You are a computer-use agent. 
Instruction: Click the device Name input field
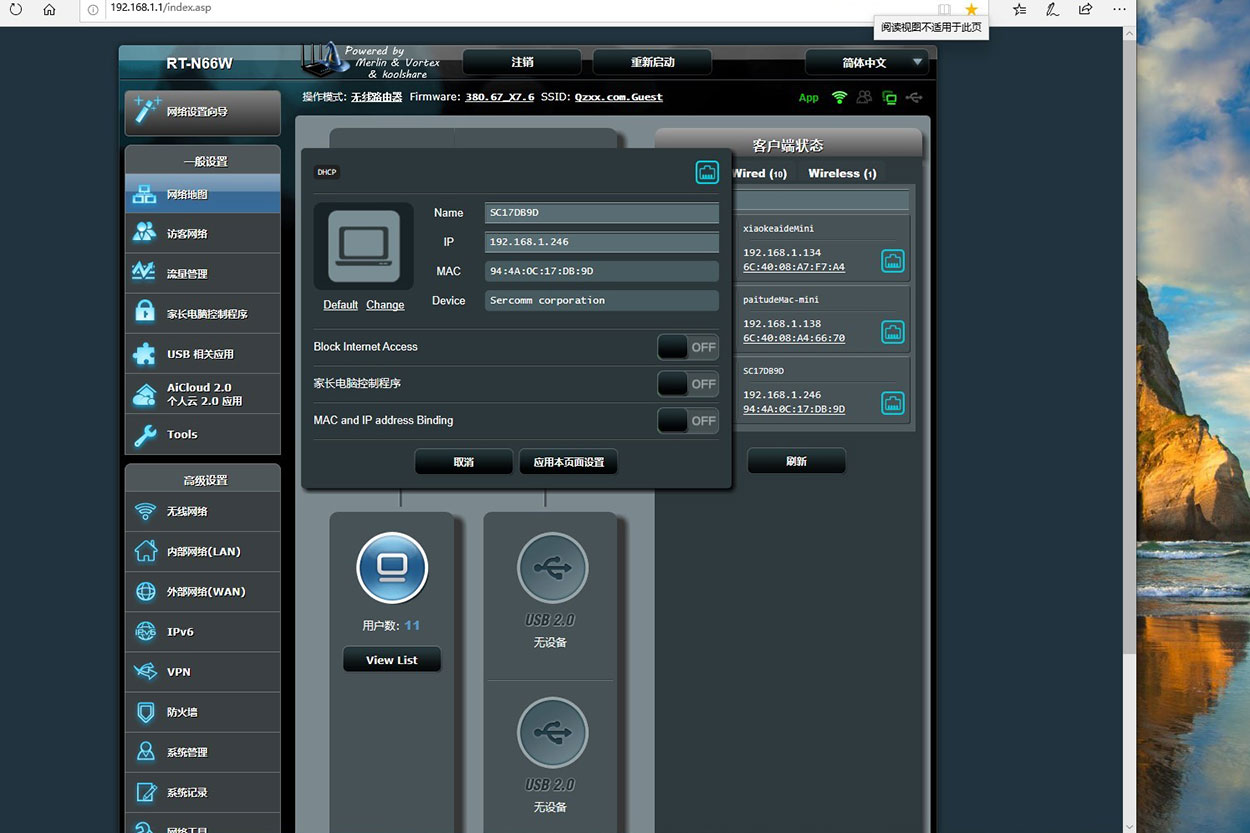tap(601, 213)
